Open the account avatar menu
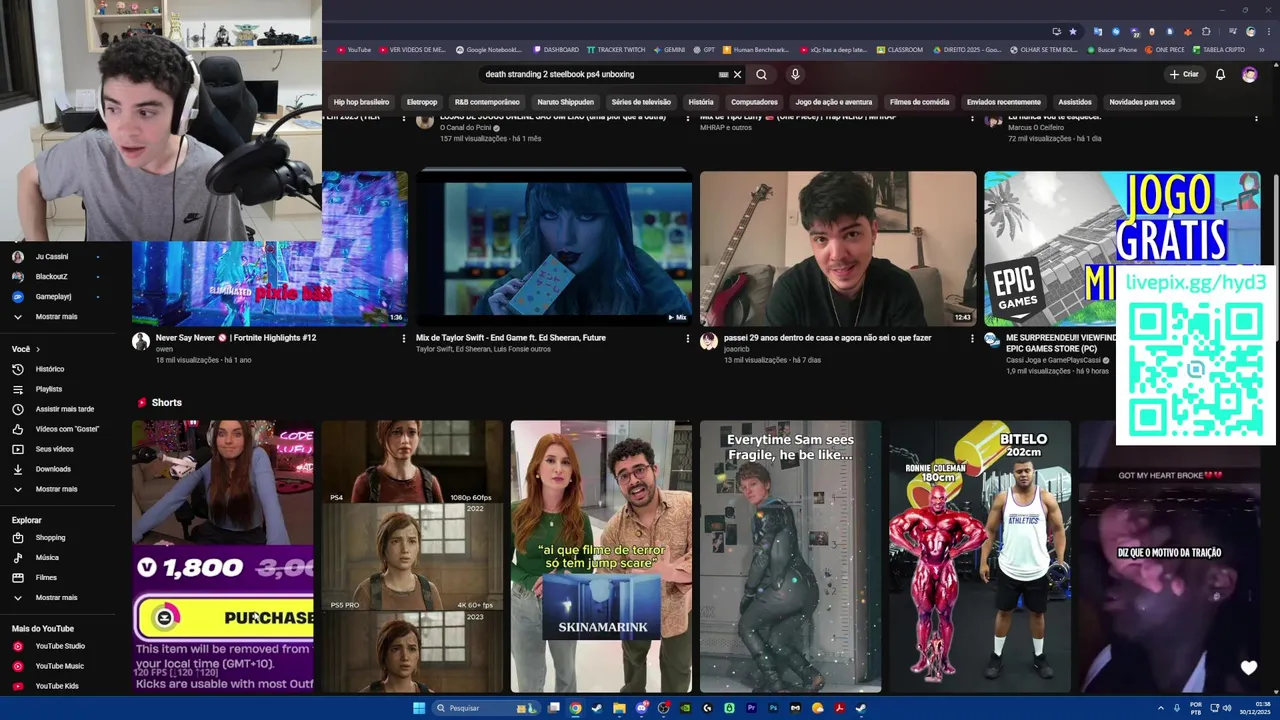 click(x=1249, y=74)
